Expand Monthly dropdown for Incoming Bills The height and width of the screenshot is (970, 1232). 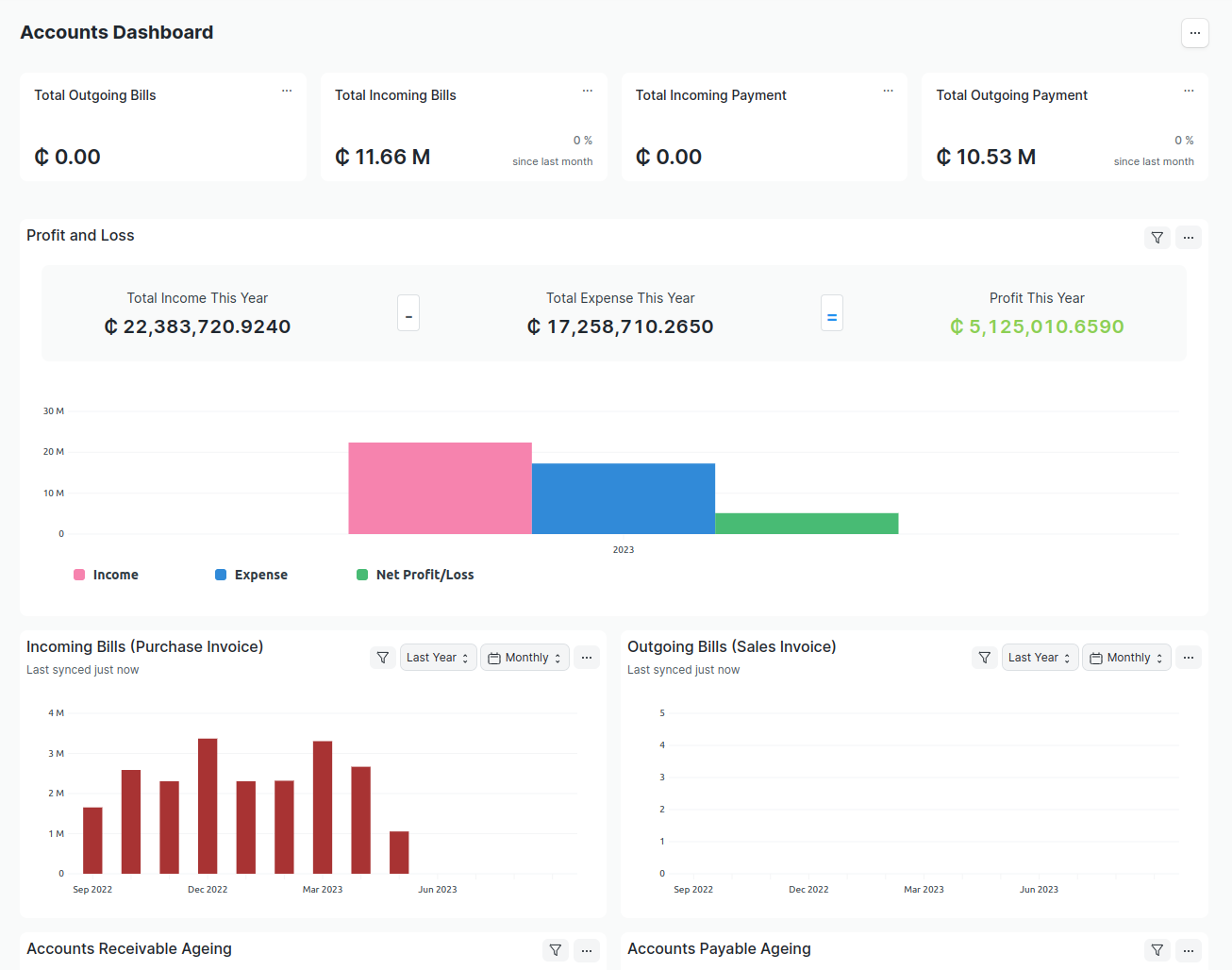[524, 658]
